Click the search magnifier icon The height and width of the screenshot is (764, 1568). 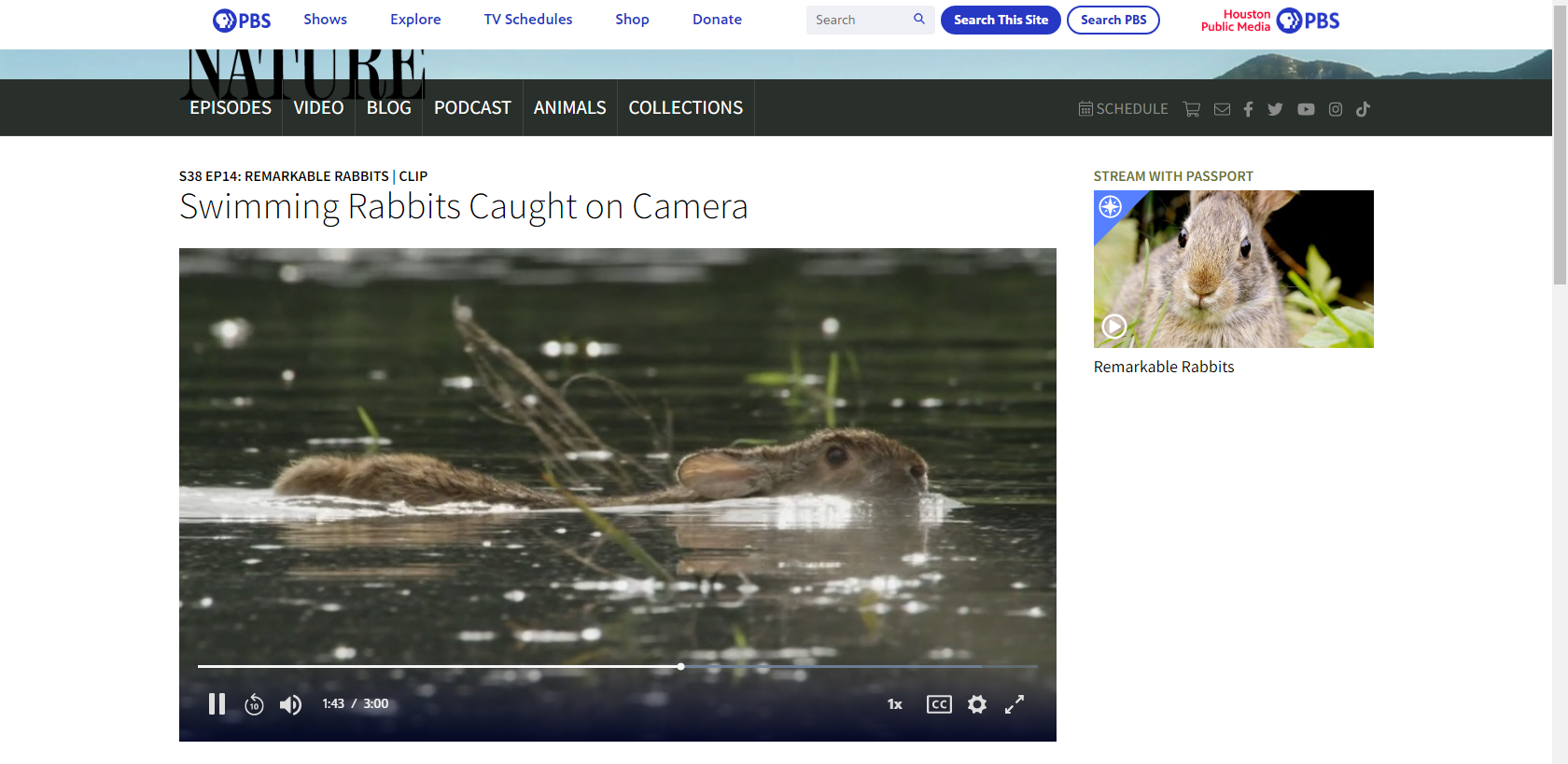[919, 20]
